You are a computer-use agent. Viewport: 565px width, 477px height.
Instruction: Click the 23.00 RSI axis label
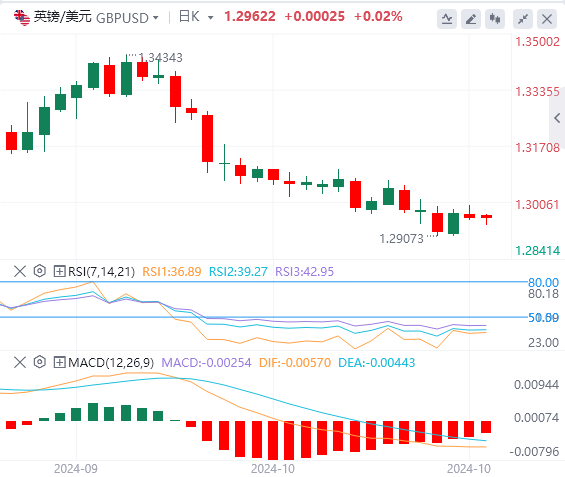(543, 342)
